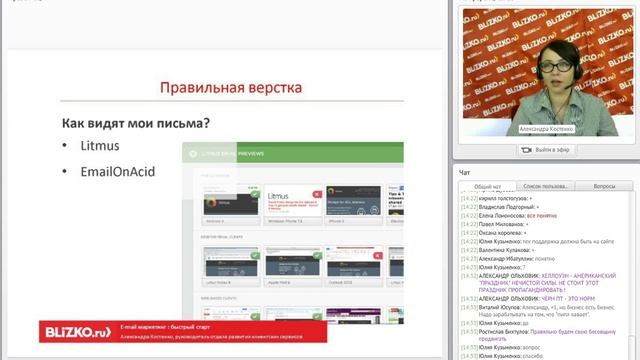Screen dimensions: 640x360
Task: Click chat message from 'кирилл толстогузов'
Action: [496, 198]
